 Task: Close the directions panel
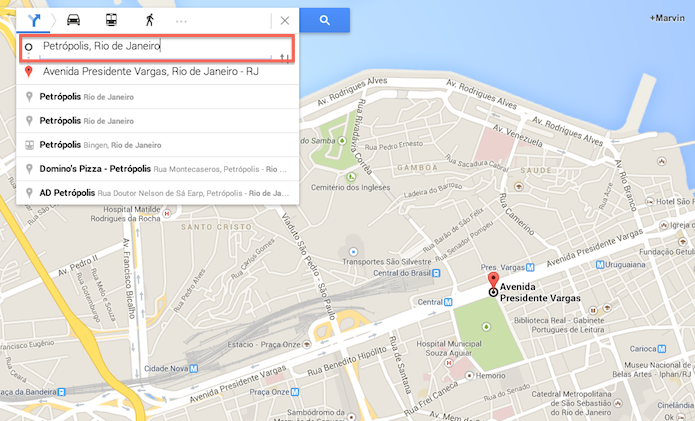[285, 20]
